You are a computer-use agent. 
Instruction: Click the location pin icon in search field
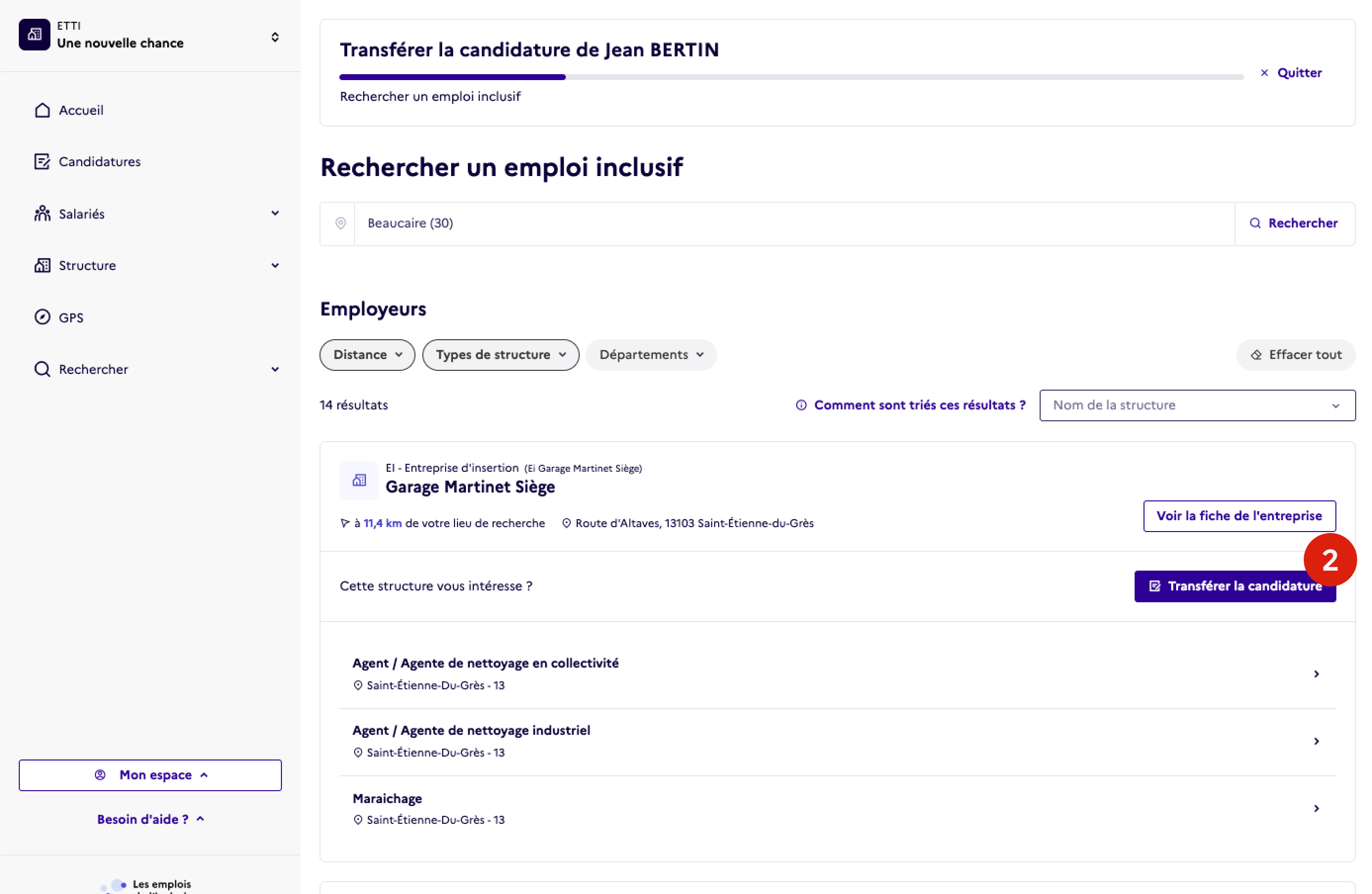pos(341,223)
